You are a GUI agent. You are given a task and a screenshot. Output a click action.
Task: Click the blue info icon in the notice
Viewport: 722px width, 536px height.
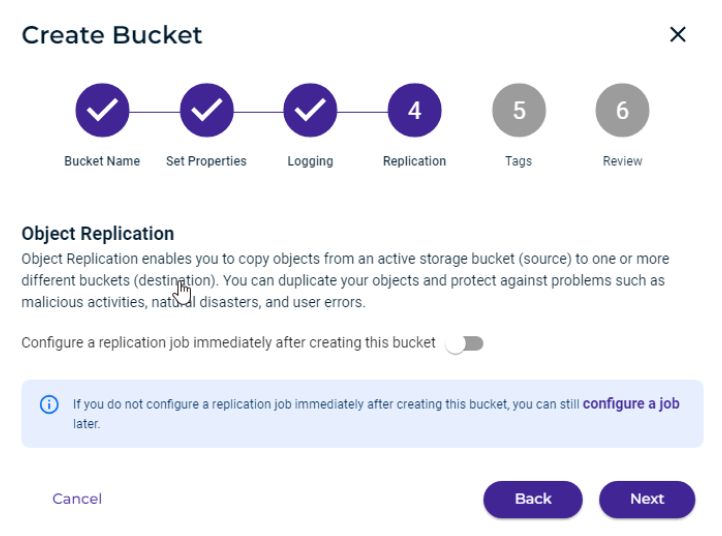point(49,404)
